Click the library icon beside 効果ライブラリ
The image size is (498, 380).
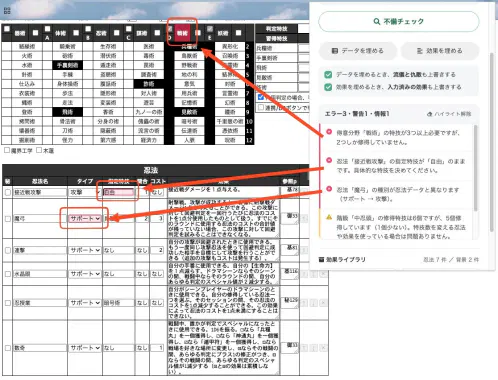point(321,259)
